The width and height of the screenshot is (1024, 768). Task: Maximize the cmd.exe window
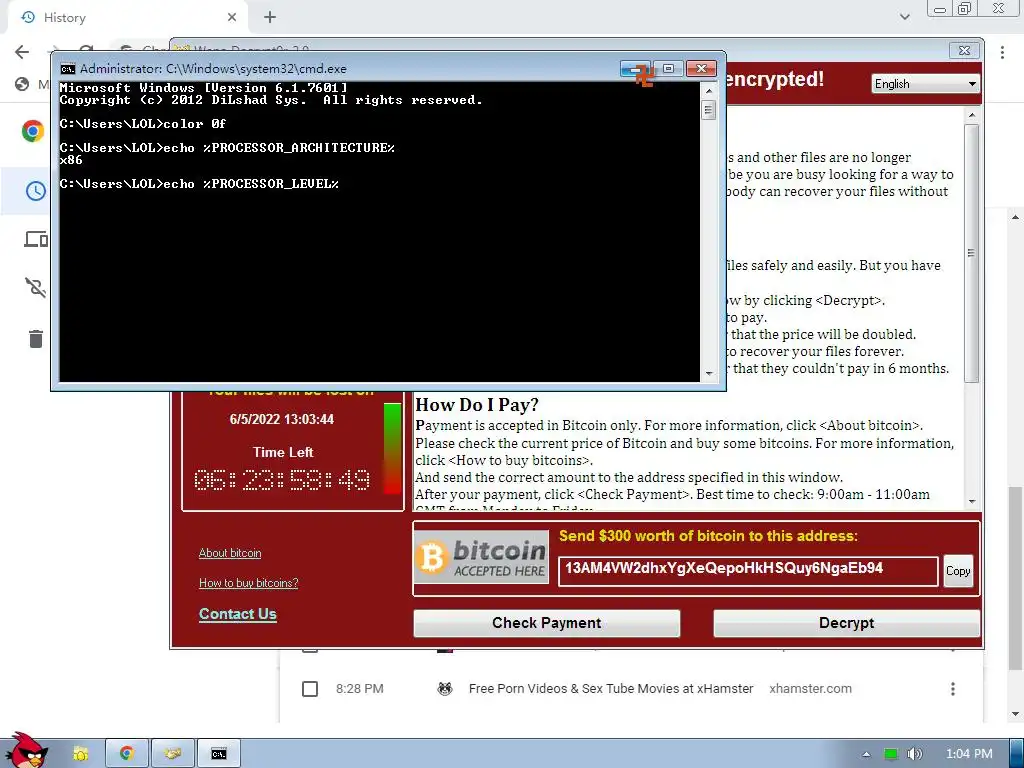click(668, 69)
